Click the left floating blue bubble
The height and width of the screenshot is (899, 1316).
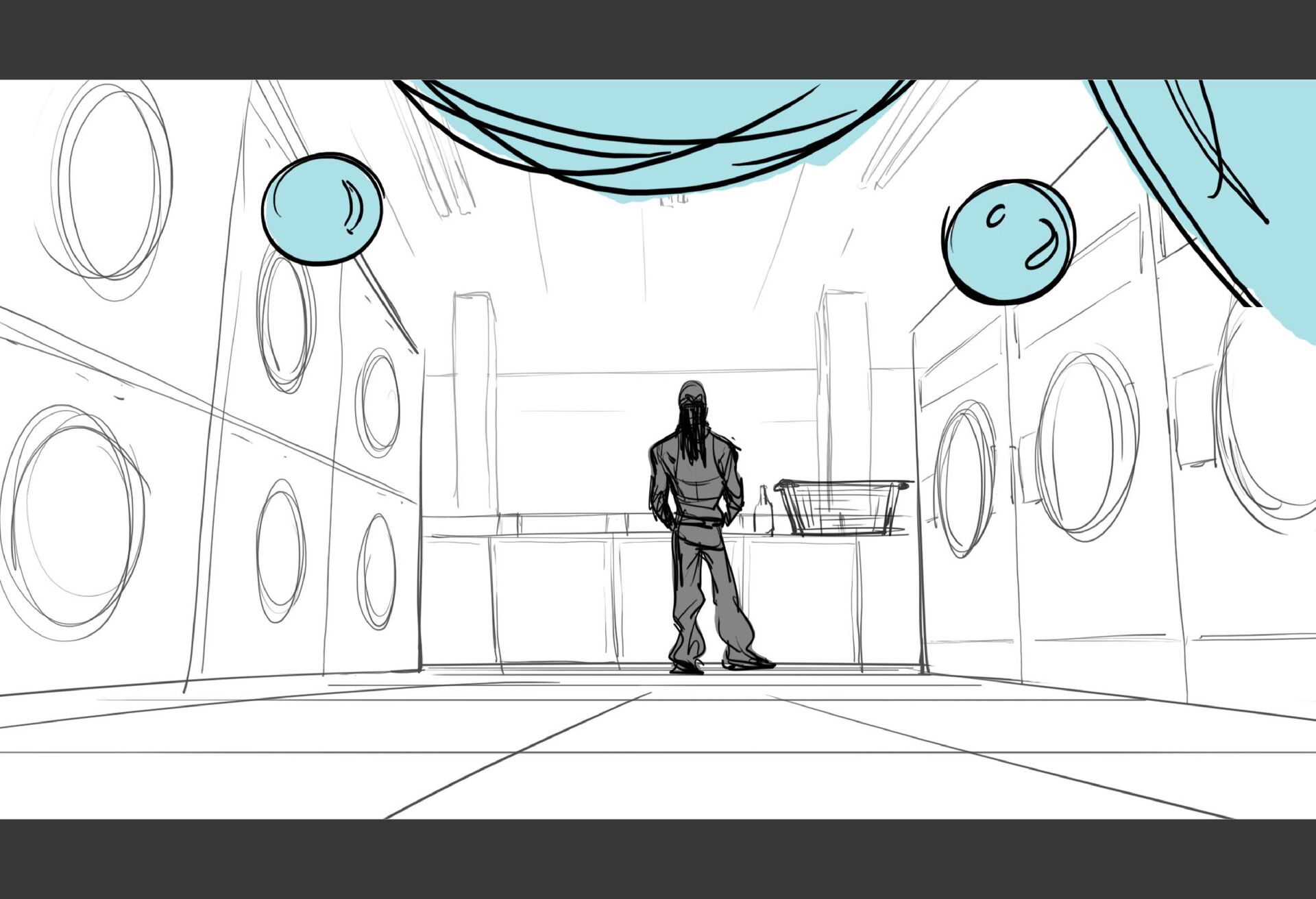[321, 209]
